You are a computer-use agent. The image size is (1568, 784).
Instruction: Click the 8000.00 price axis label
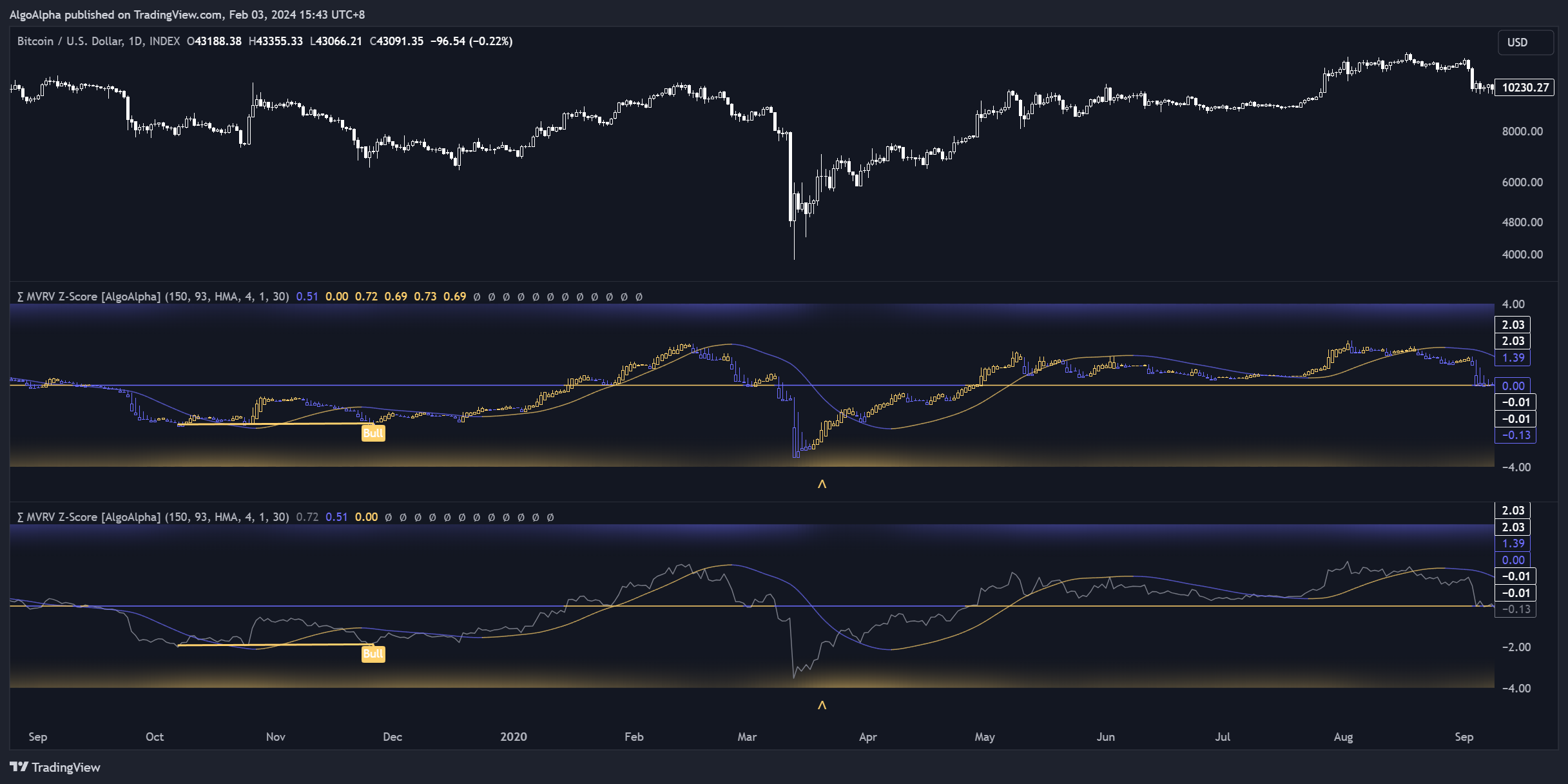coord(1522,132)
